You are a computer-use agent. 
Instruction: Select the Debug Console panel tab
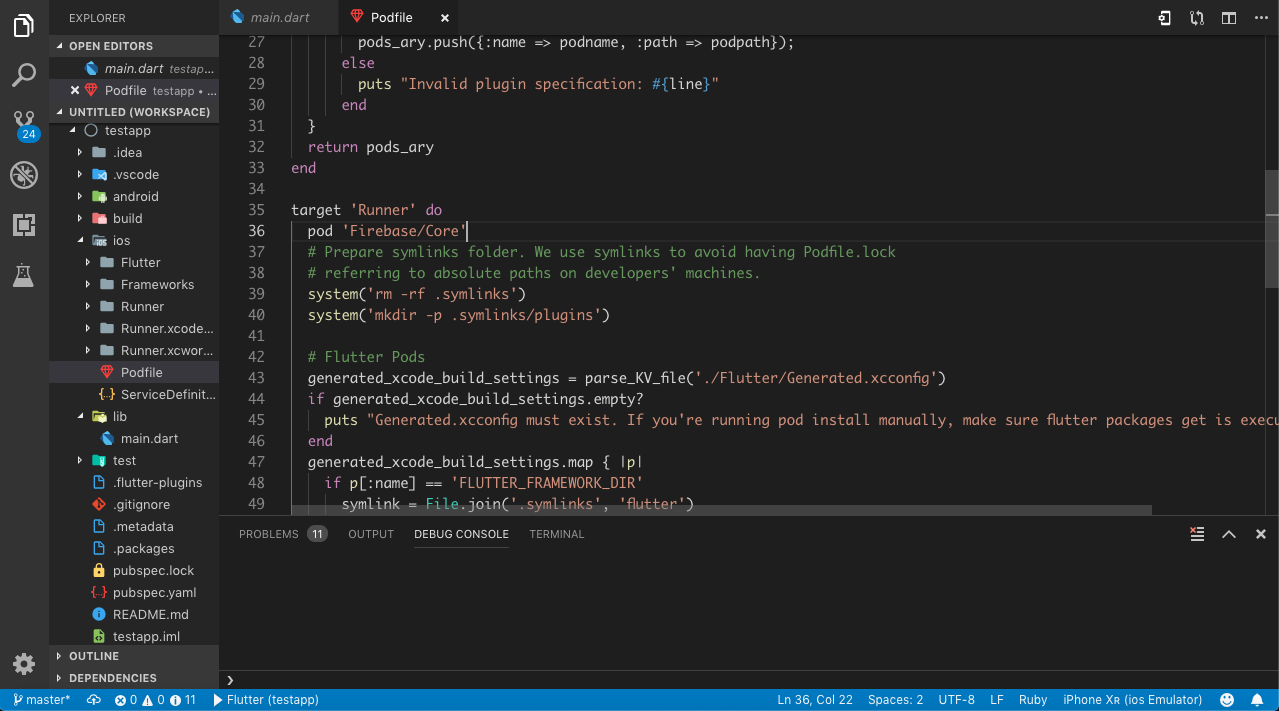pos(461,534)
